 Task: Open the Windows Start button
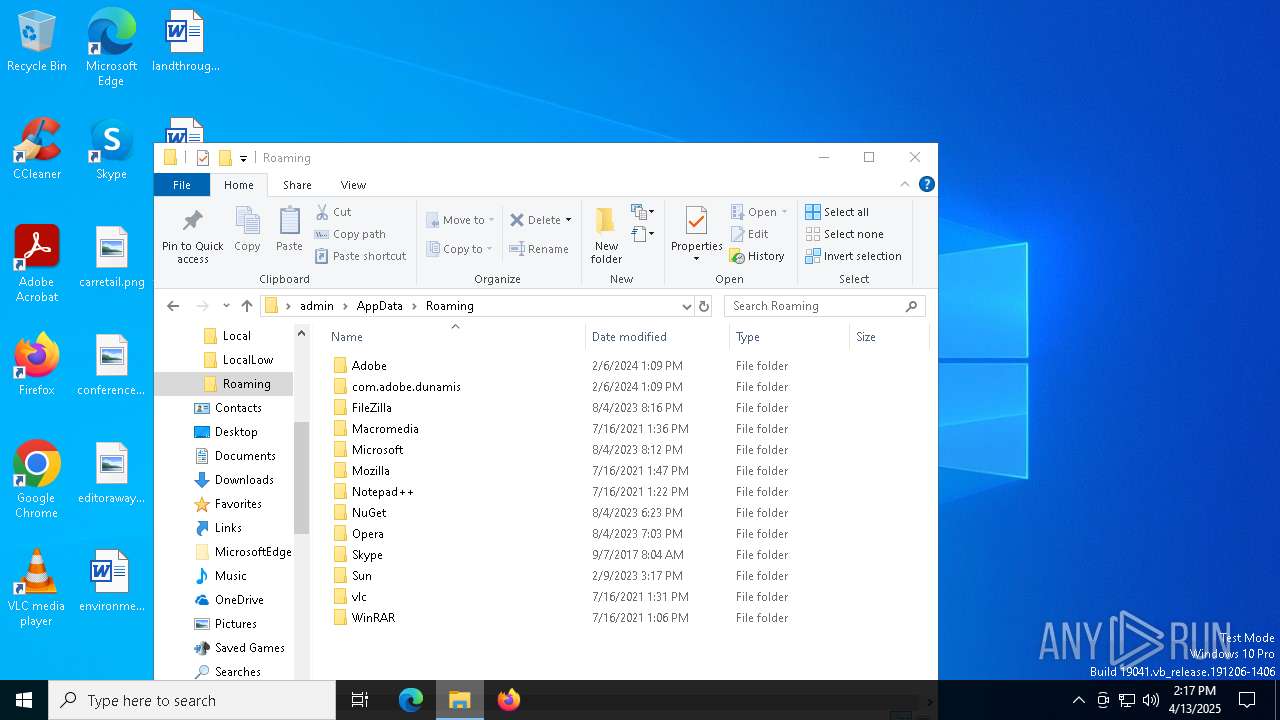[24, 700]
